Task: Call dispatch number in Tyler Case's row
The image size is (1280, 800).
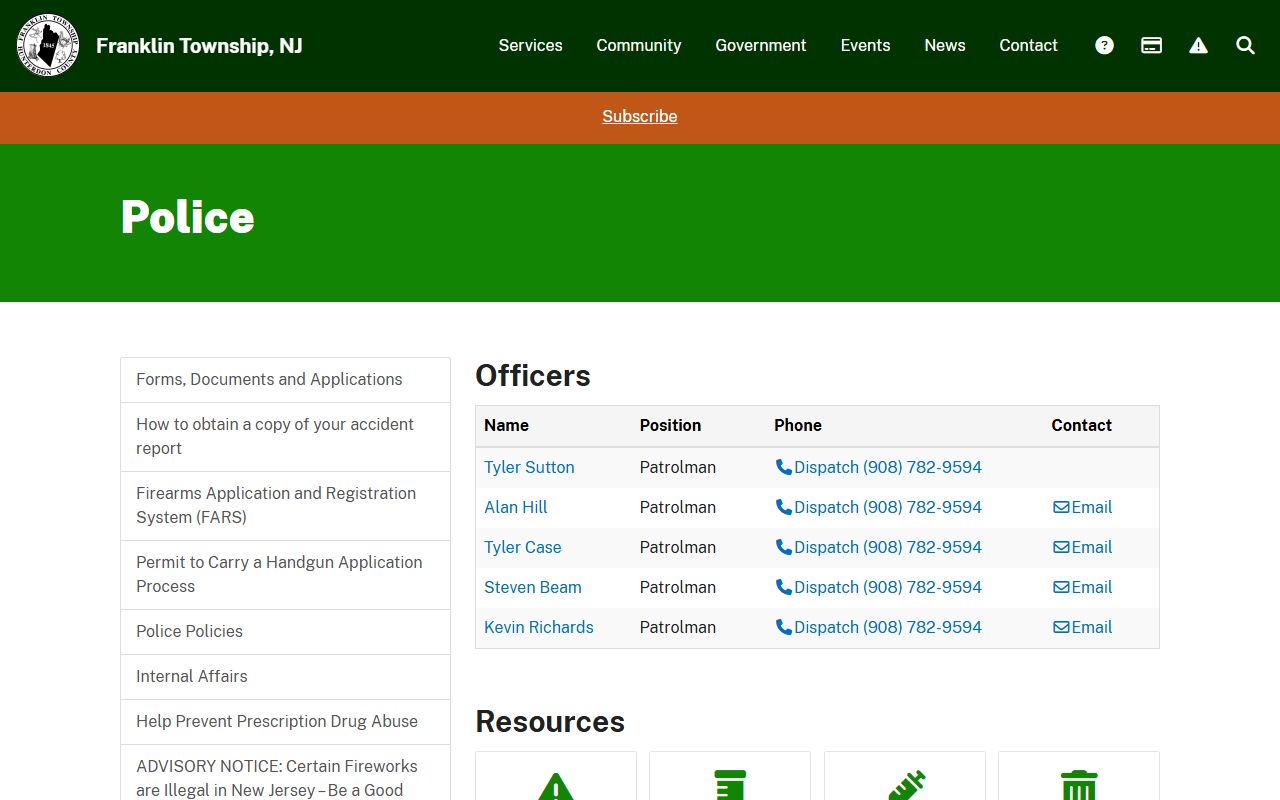Action: [x=879, y=548]
